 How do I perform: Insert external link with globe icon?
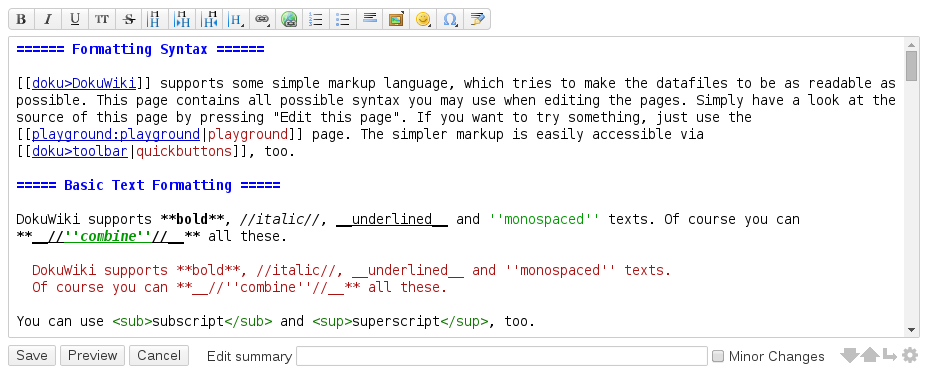pyautogui.click(x=289, y=19)
